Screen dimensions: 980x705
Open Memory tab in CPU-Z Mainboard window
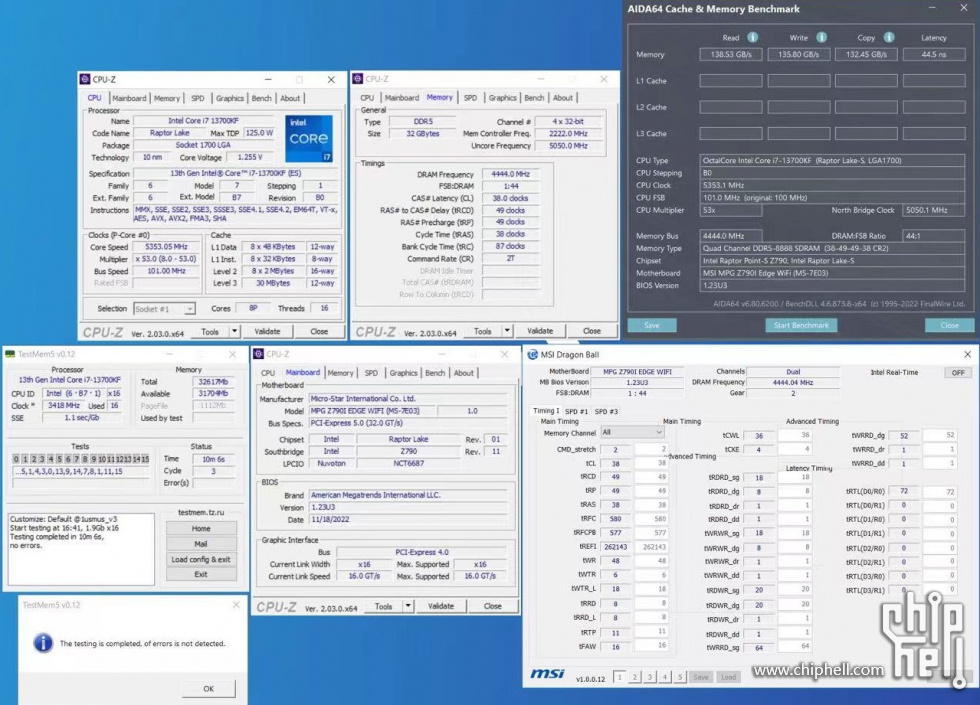point(341,372)
